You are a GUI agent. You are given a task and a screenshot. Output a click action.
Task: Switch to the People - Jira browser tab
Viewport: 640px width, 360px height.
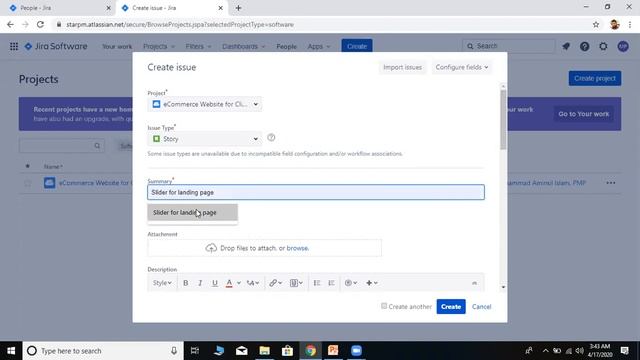point(58,8)
